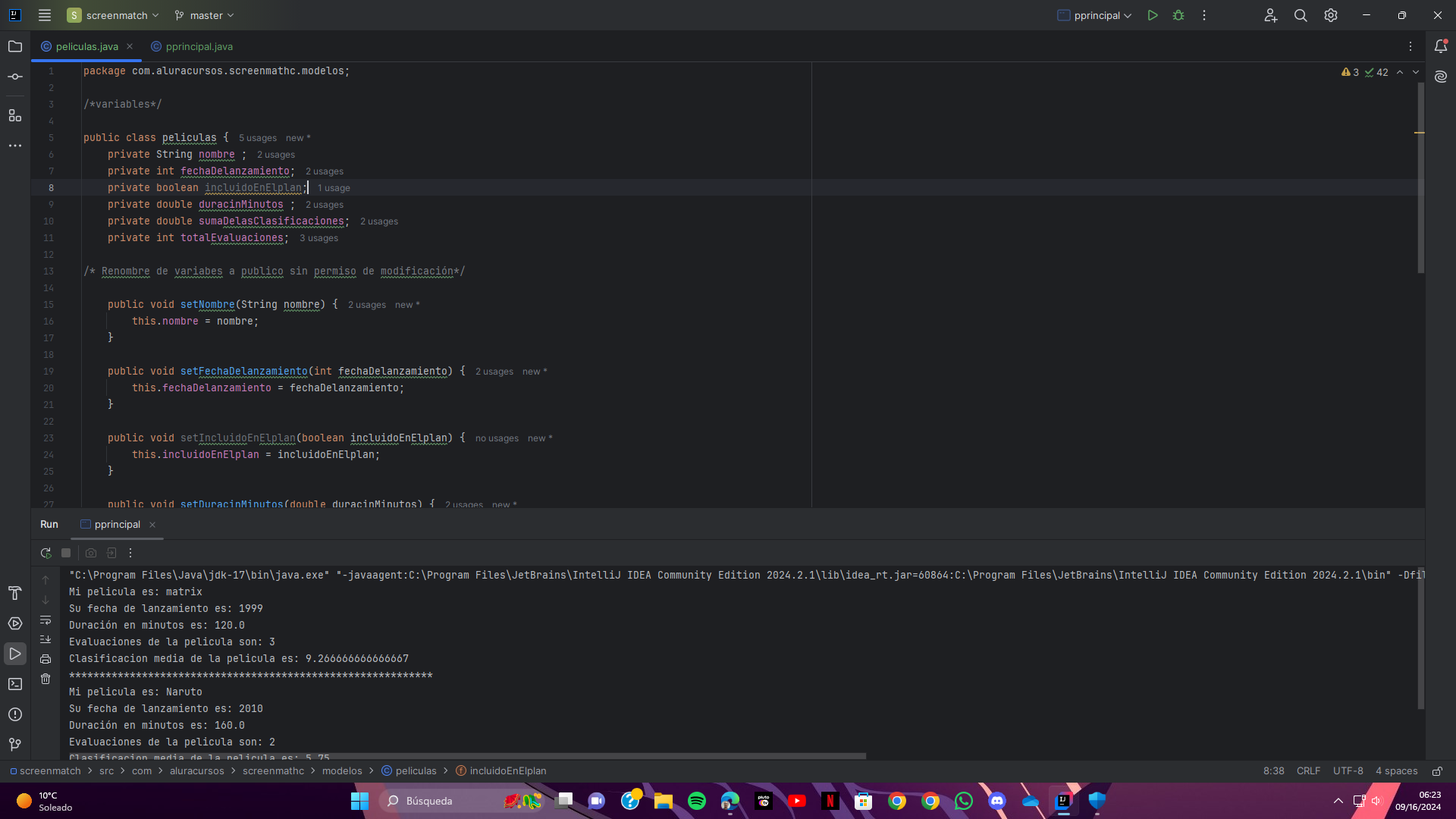Close the peliculas.java tab

(130, 46)
